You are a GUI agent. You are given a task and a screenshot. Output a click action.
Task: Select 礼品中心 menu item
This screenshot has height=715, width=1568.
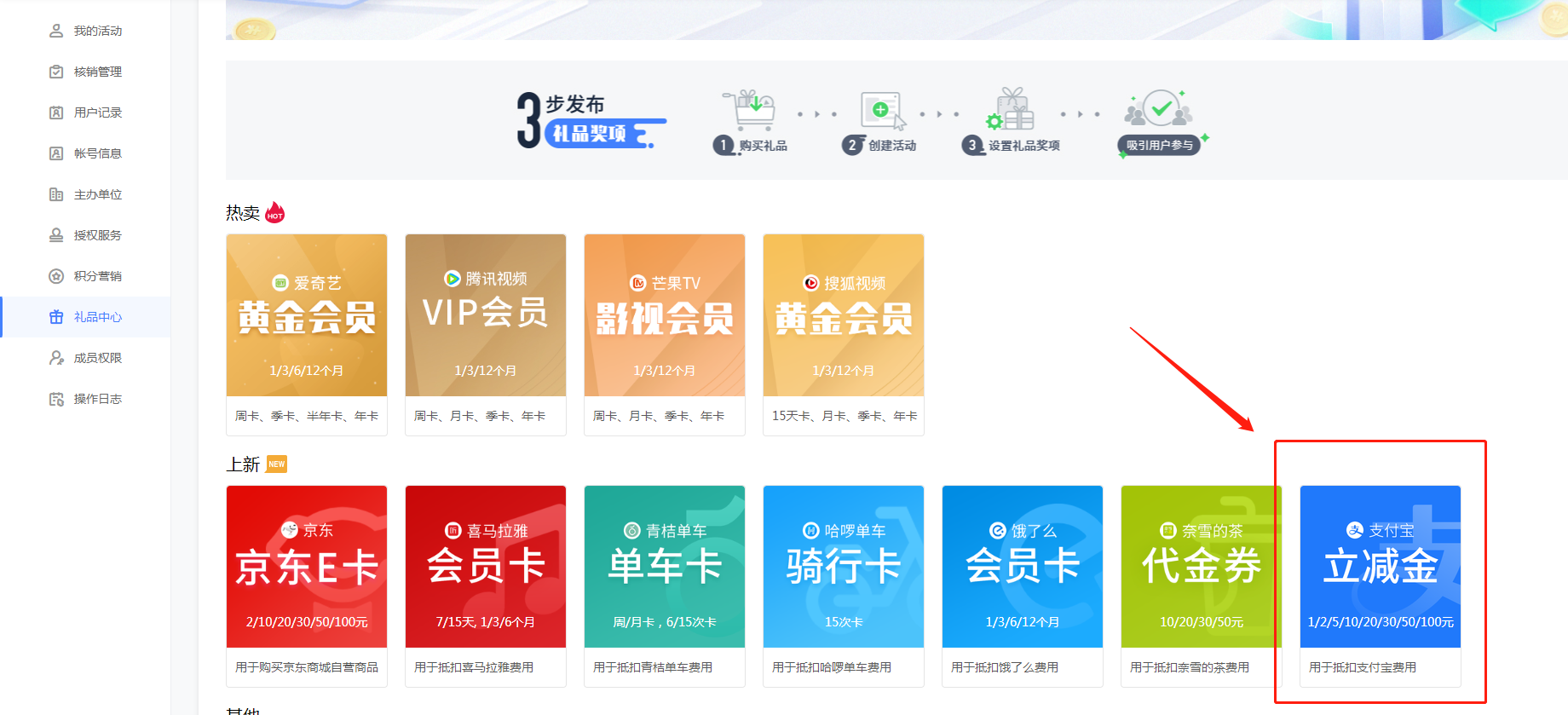coord(86,317)
